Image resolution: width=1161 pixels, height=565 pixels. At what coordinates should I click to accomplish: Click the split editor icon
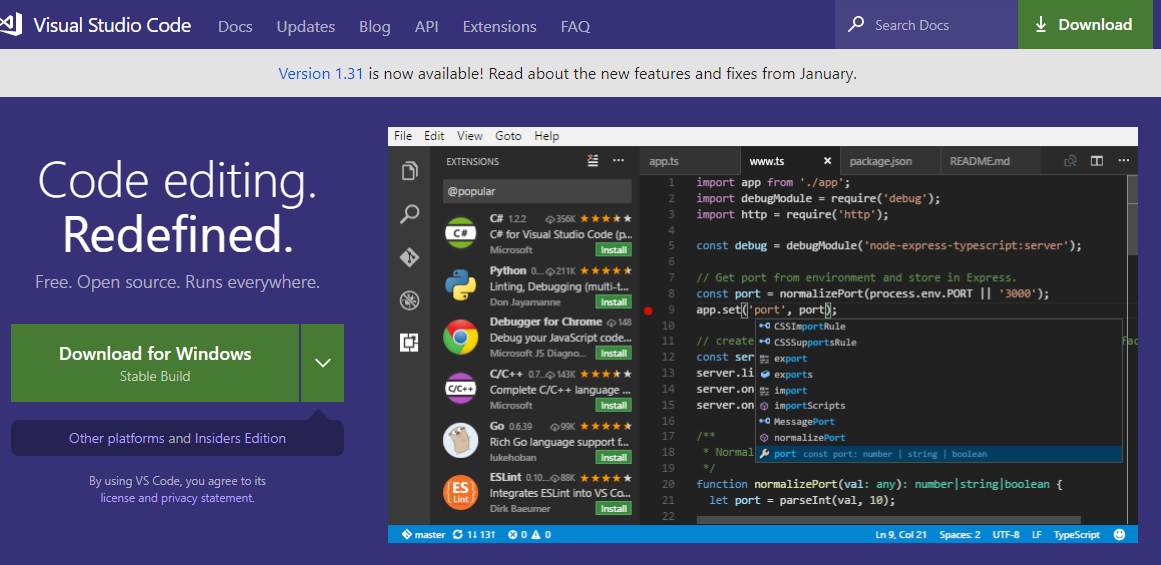[1097, 161]
